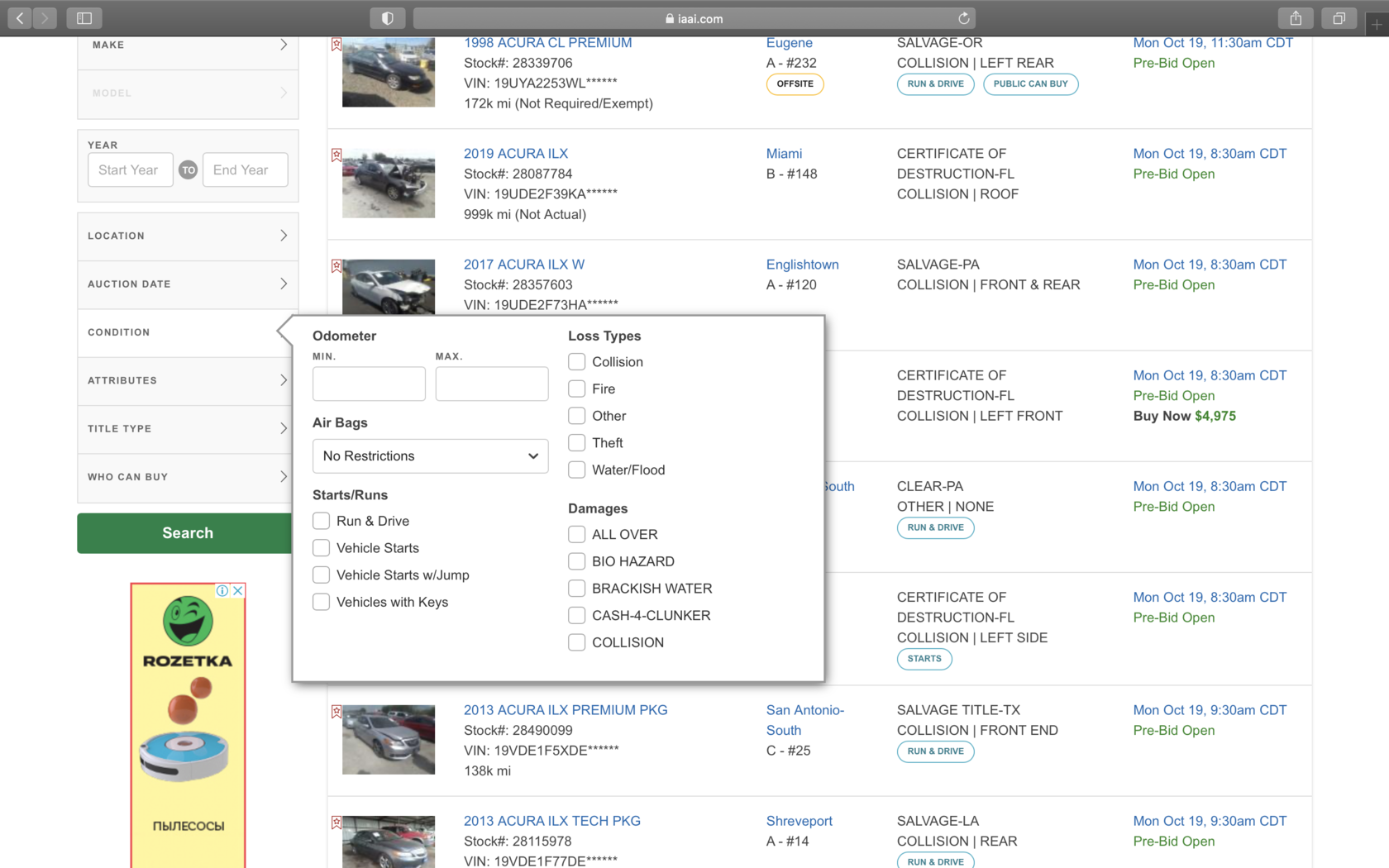Bookmark the 1998 Acura CL Premium listing
1389x868 pixels.
click(337, 44)
